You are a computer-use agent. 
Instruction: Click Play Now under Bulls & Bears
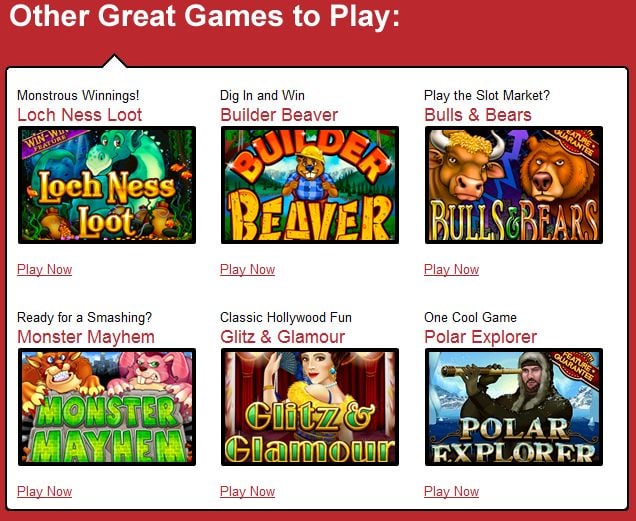coord(451,270)
